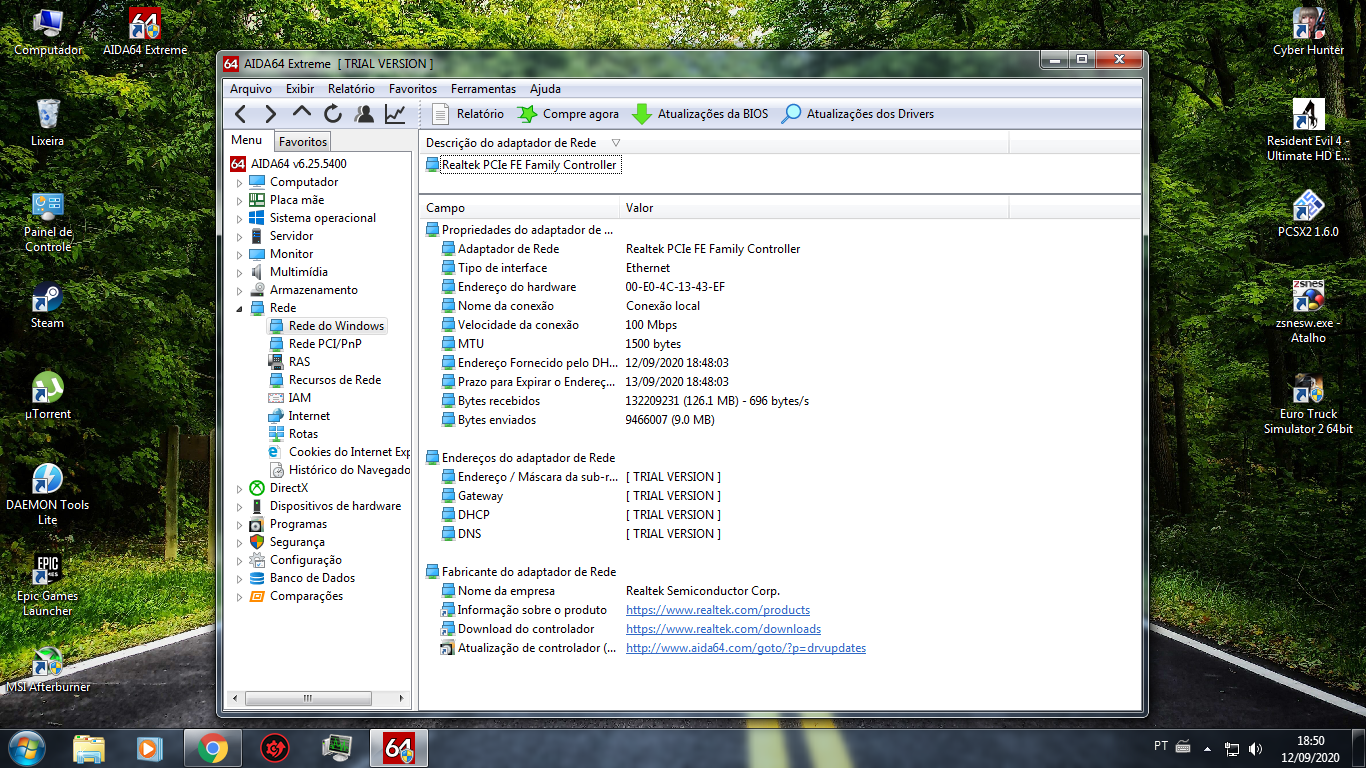The width and height of the screenshot is (1366, 768).
Task: Open the Relatório menu
Action: point(351,89)
